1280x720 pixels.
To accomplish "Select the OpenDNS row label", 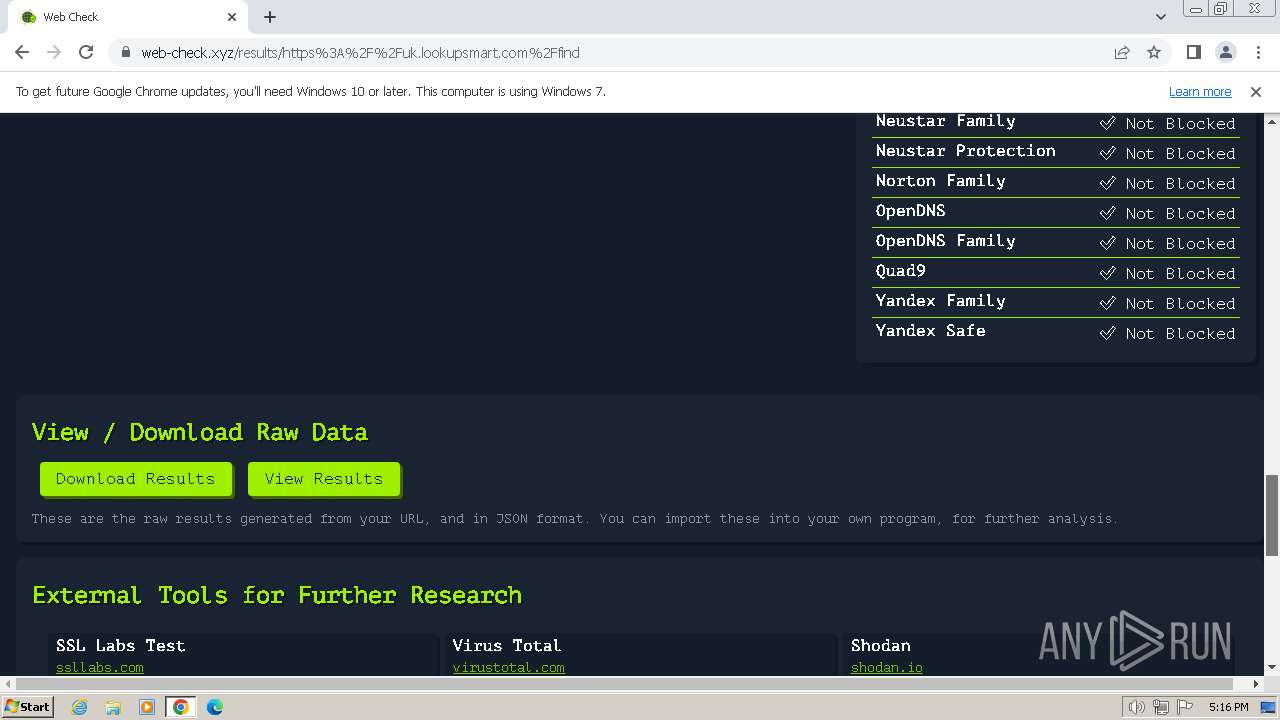I will point(910,211).
